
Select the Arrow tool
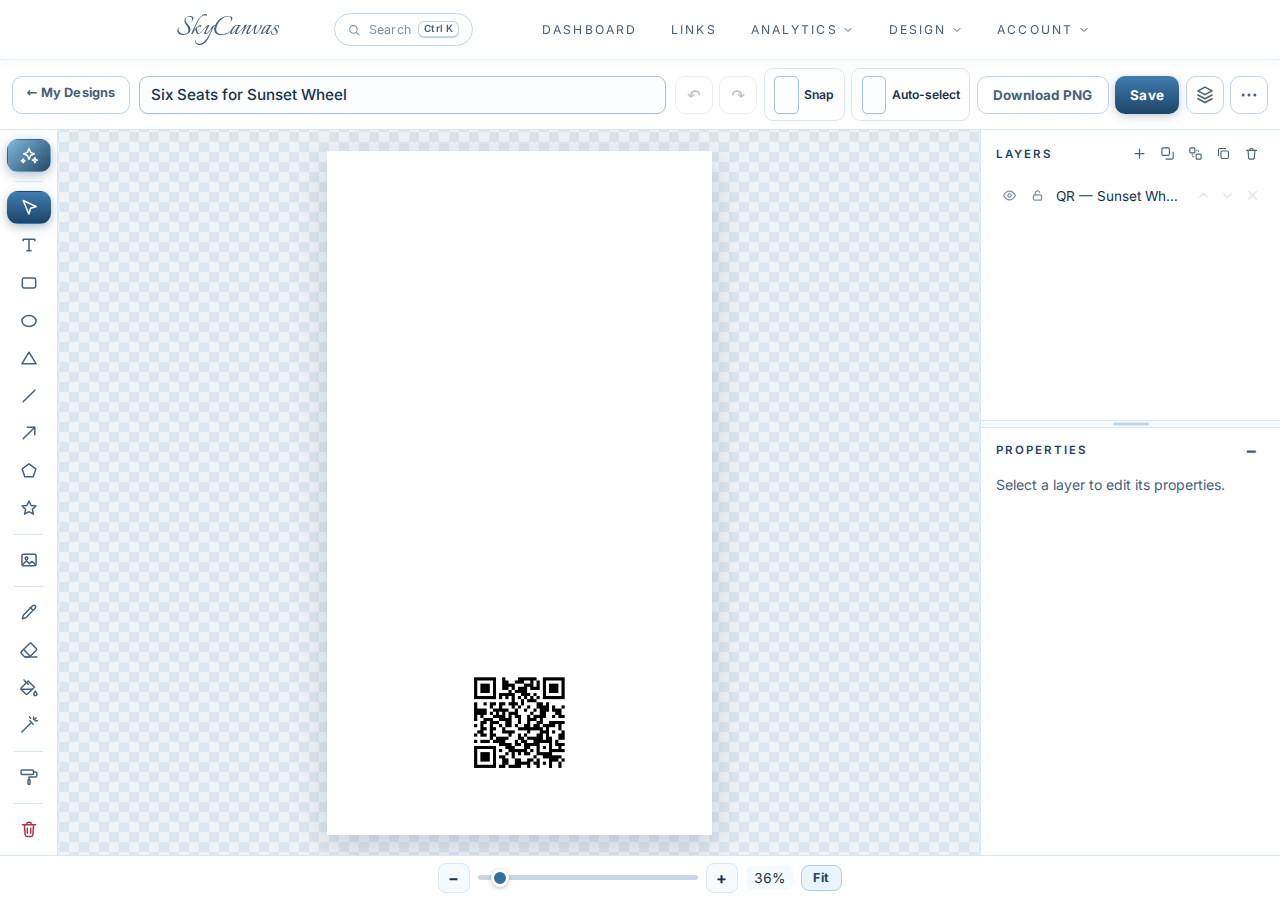pyautogui.click(x=29, y=433)
